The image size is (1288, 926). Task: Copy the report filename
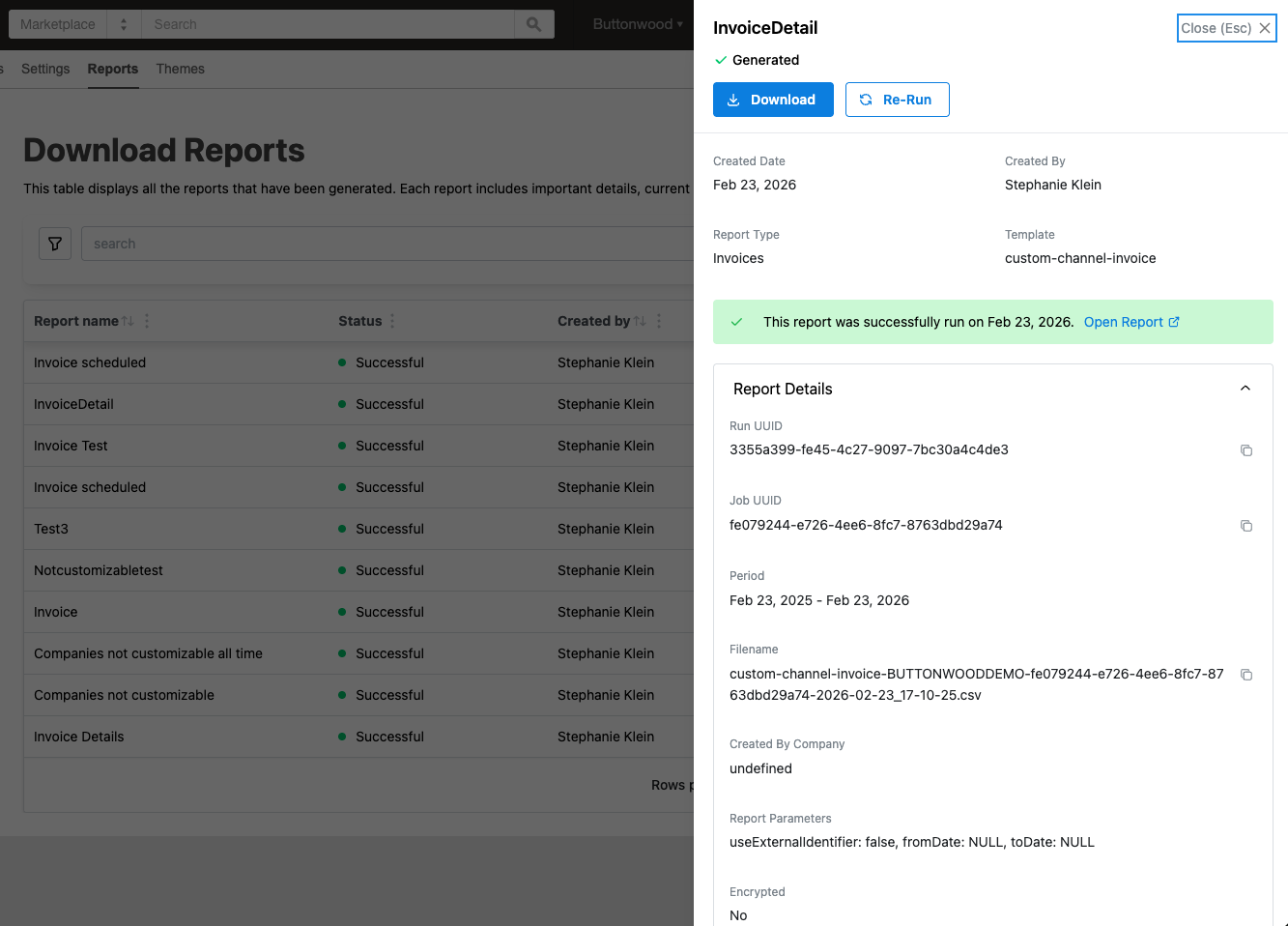click(x=1246, y=675)
